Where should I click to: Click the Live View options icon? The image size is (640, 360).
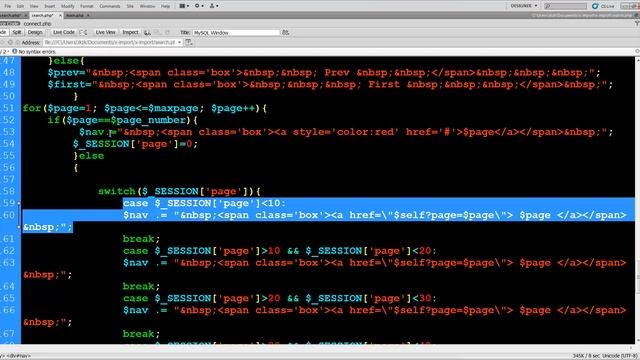(x=189, y=42)
